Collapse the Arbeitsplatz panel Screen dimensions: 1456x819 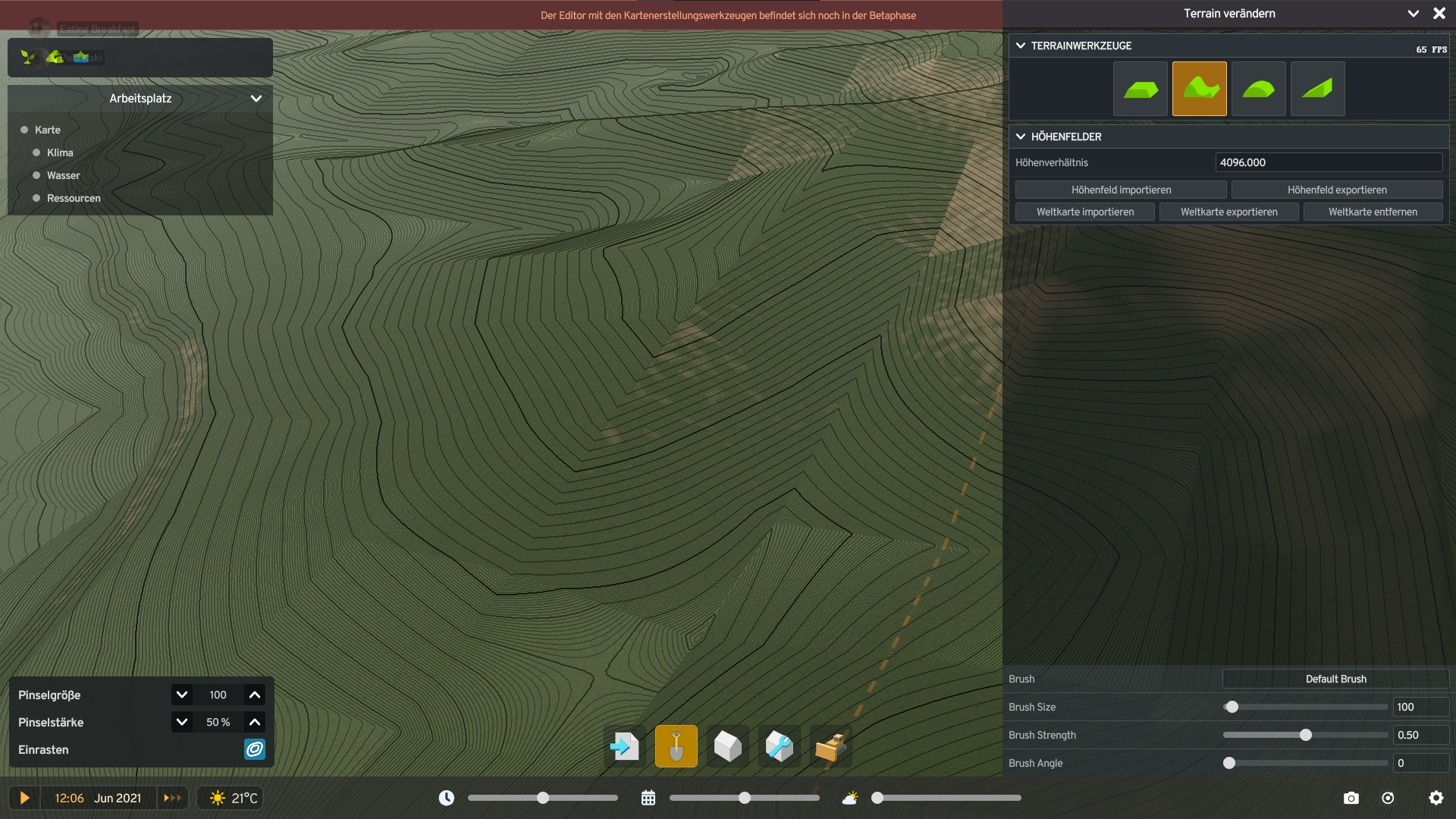click(256, 99)
